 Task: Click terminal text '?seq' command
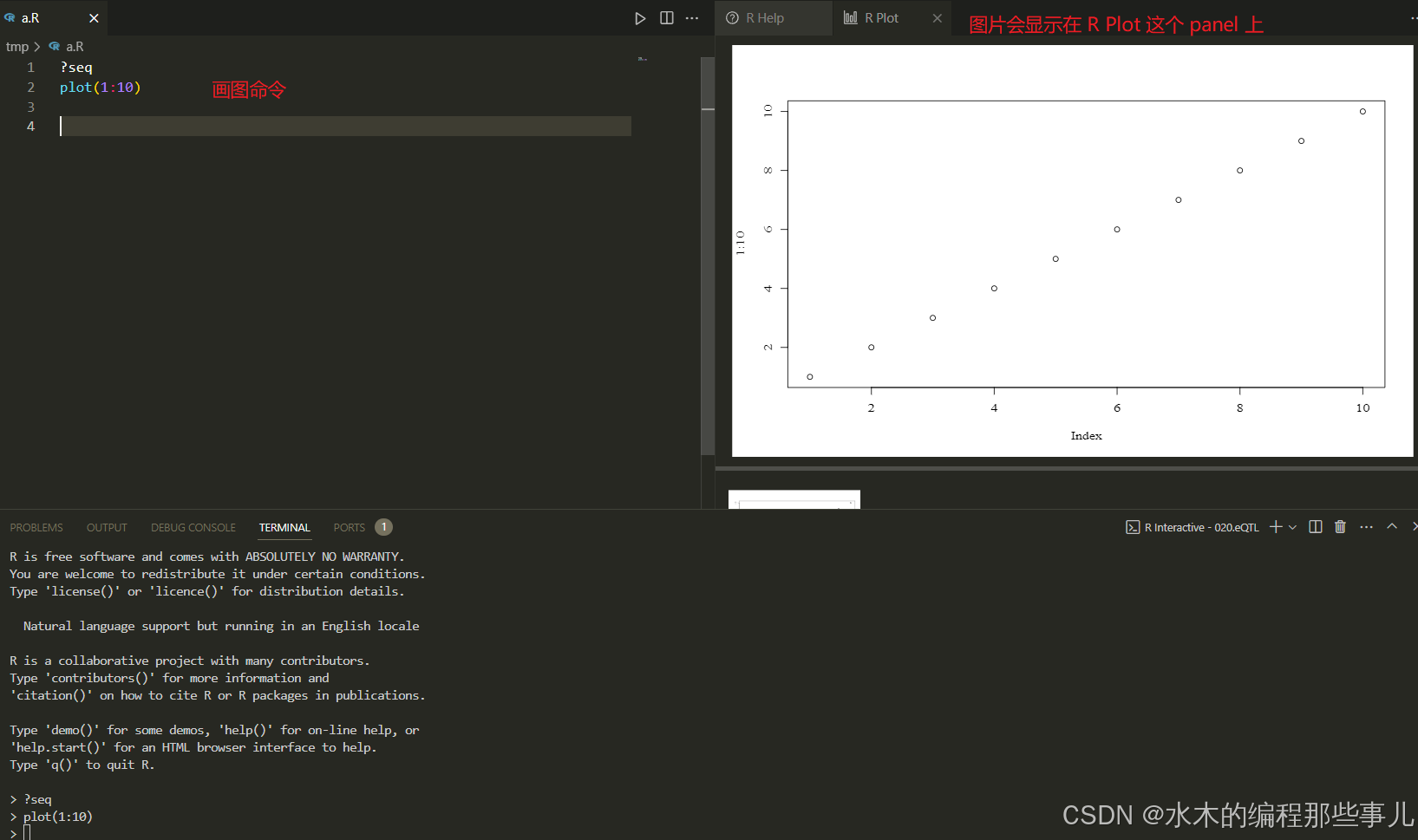coord(37,799)
